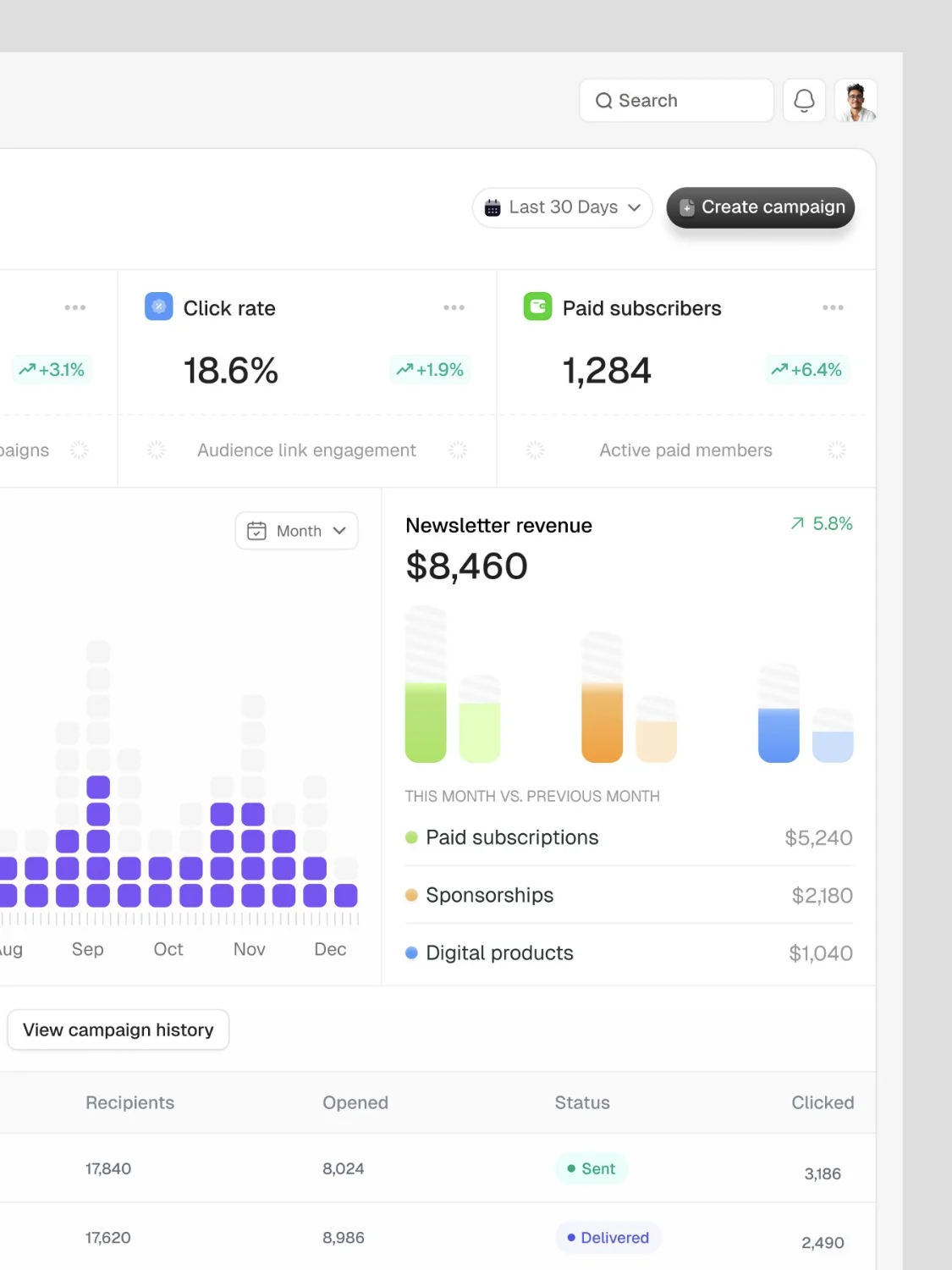Click the 1,284 paid subscribers value

[607, 371]
